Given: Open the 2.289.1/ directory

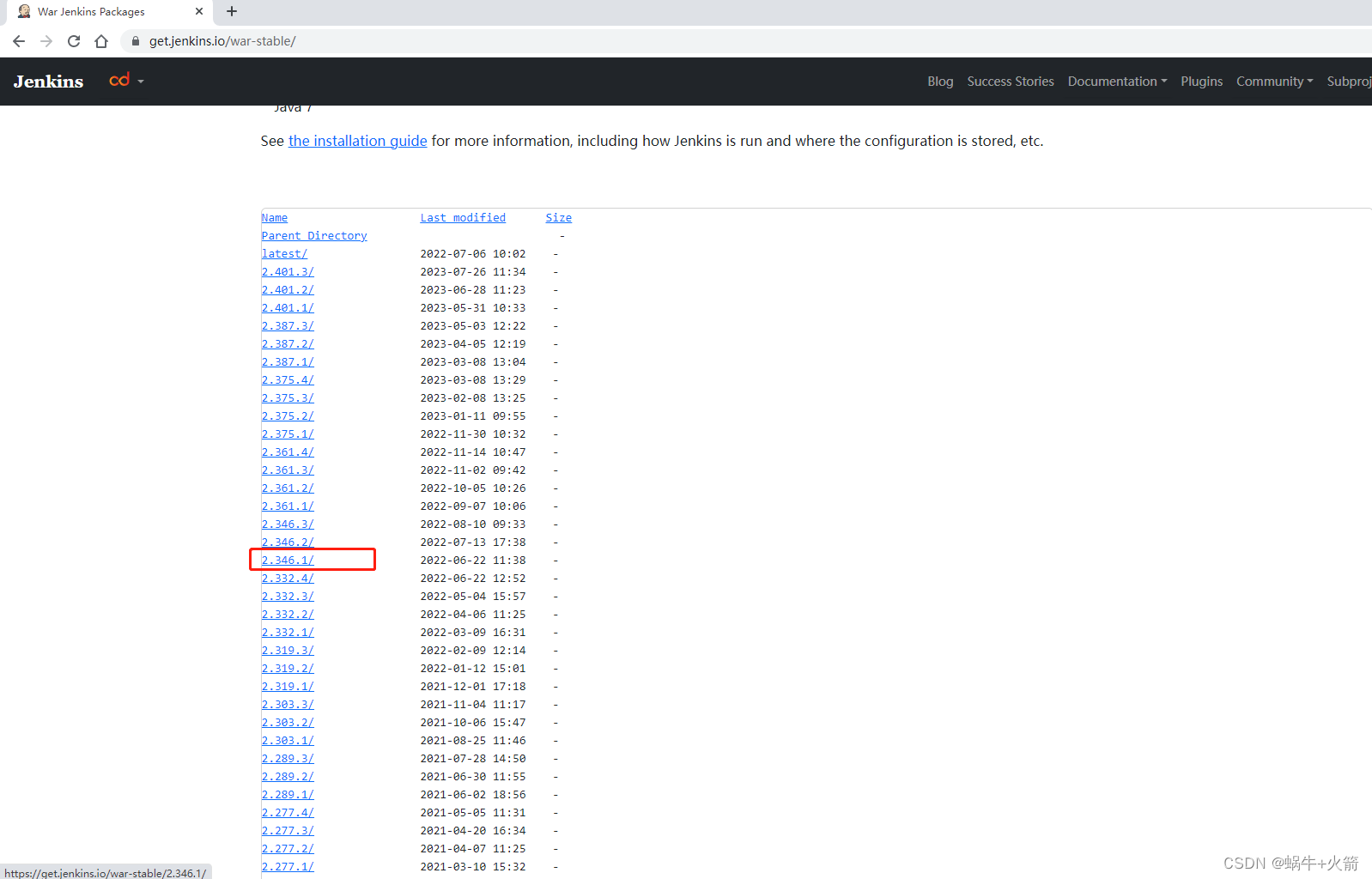Looking at the screenshot, I should point(288,795).
